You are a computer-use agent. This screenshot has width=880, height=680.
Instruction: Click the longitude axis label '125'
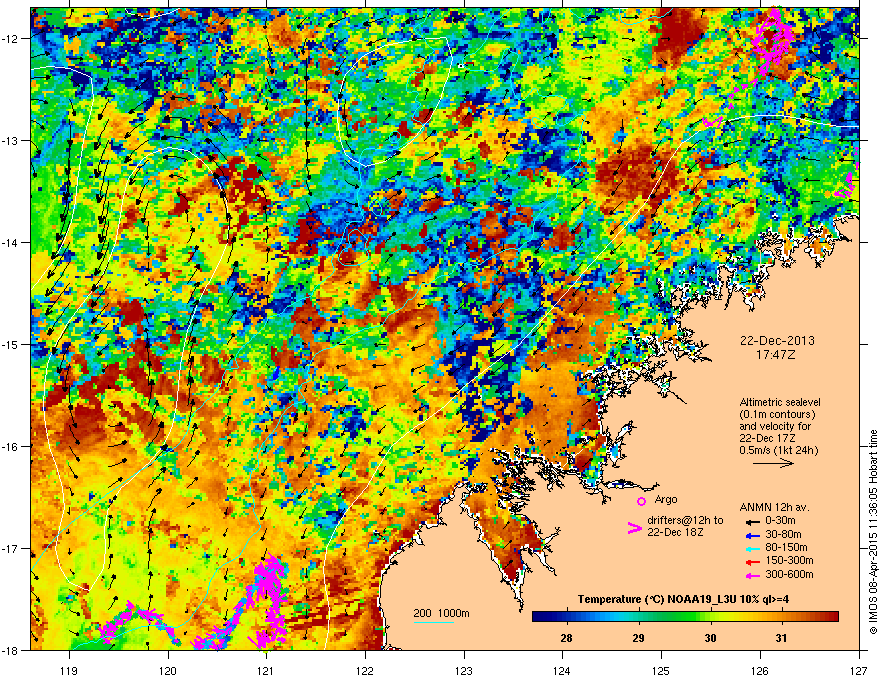pos(661,670)
